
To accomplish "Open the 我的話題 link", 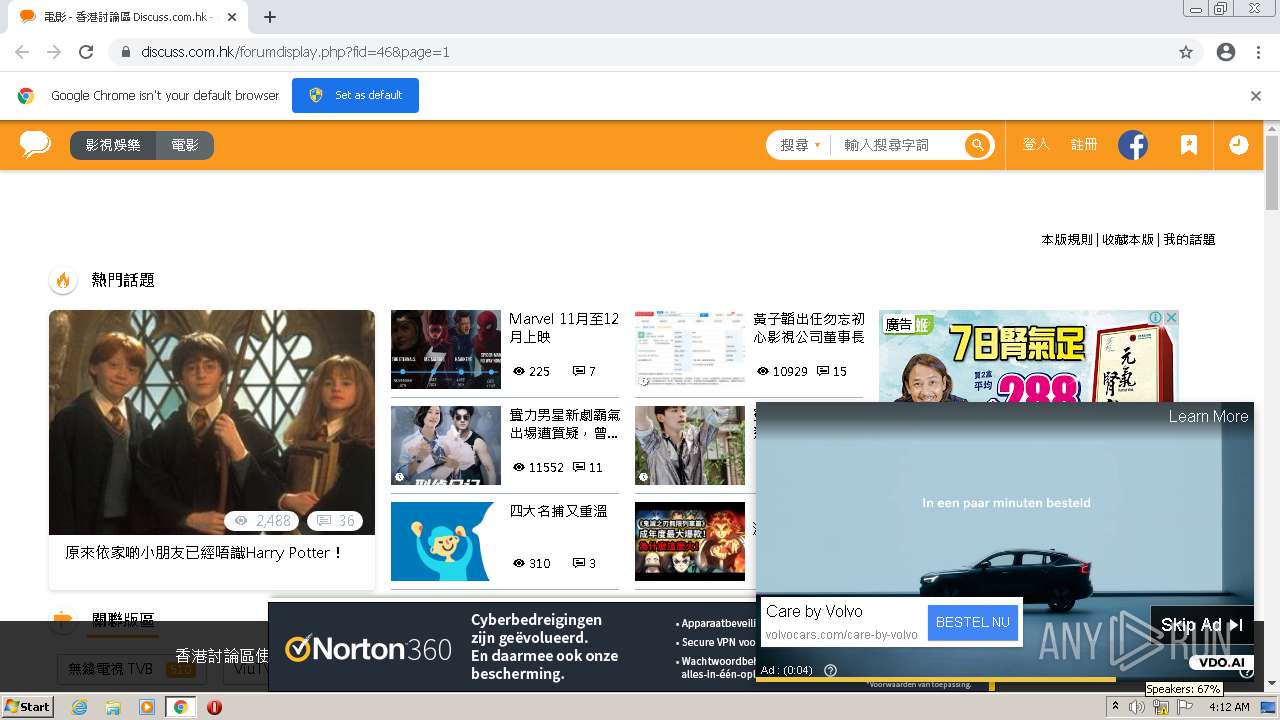I will pyautogui.click(x=1189, y=240).
